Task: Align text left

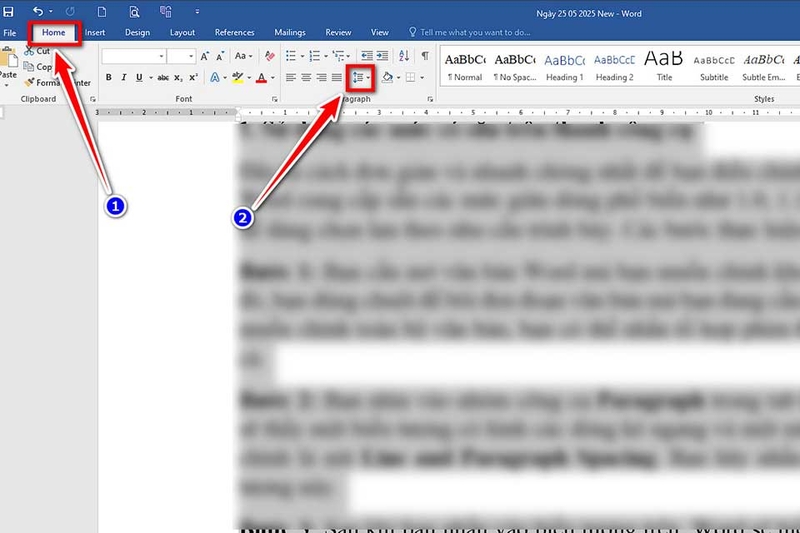Action: (291, 78)
